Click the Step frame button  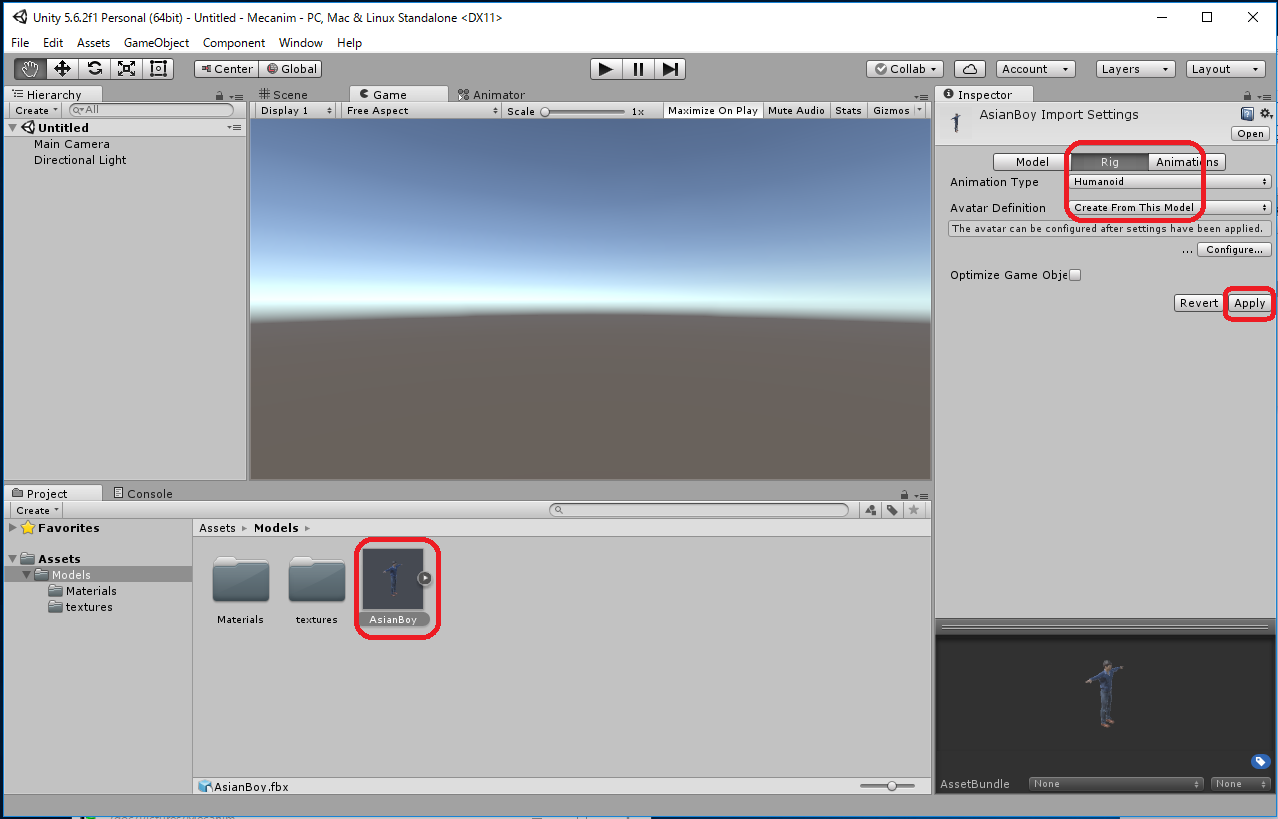point(670,69)
